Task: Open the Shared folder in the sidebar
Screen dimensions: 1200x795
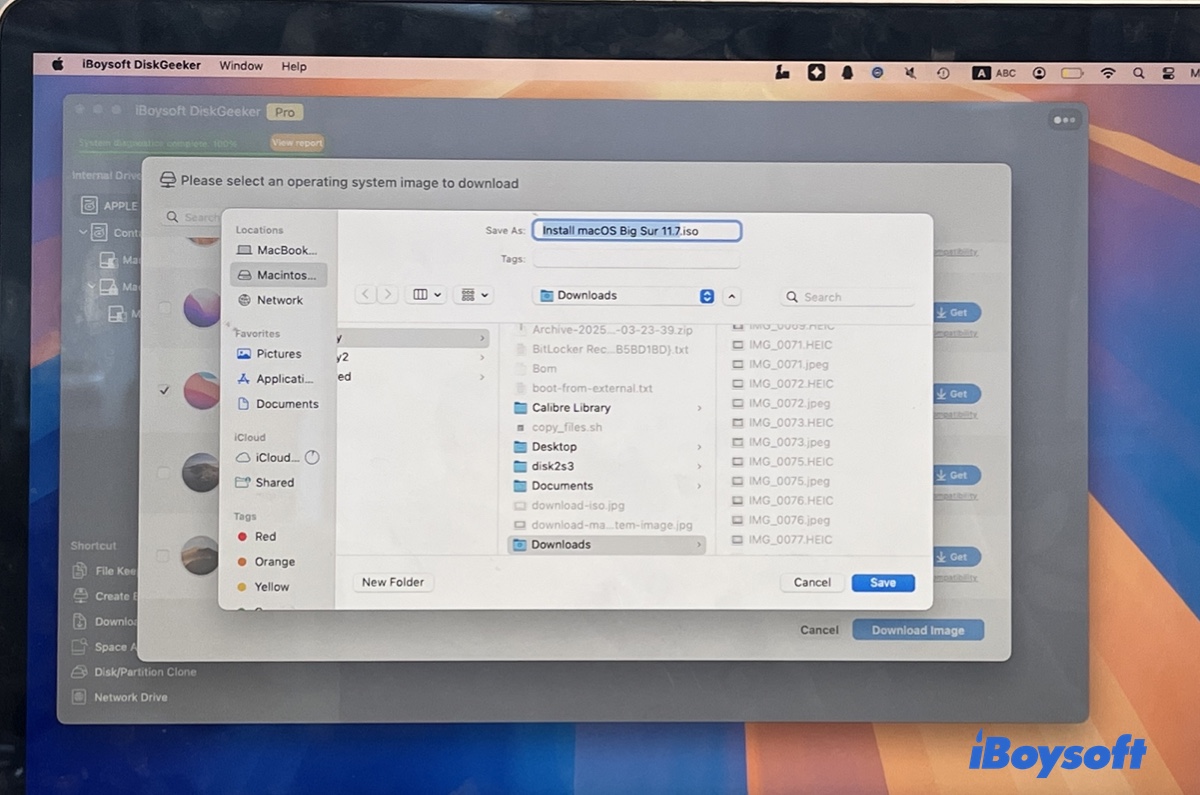Action: click(x=265, y=482)
